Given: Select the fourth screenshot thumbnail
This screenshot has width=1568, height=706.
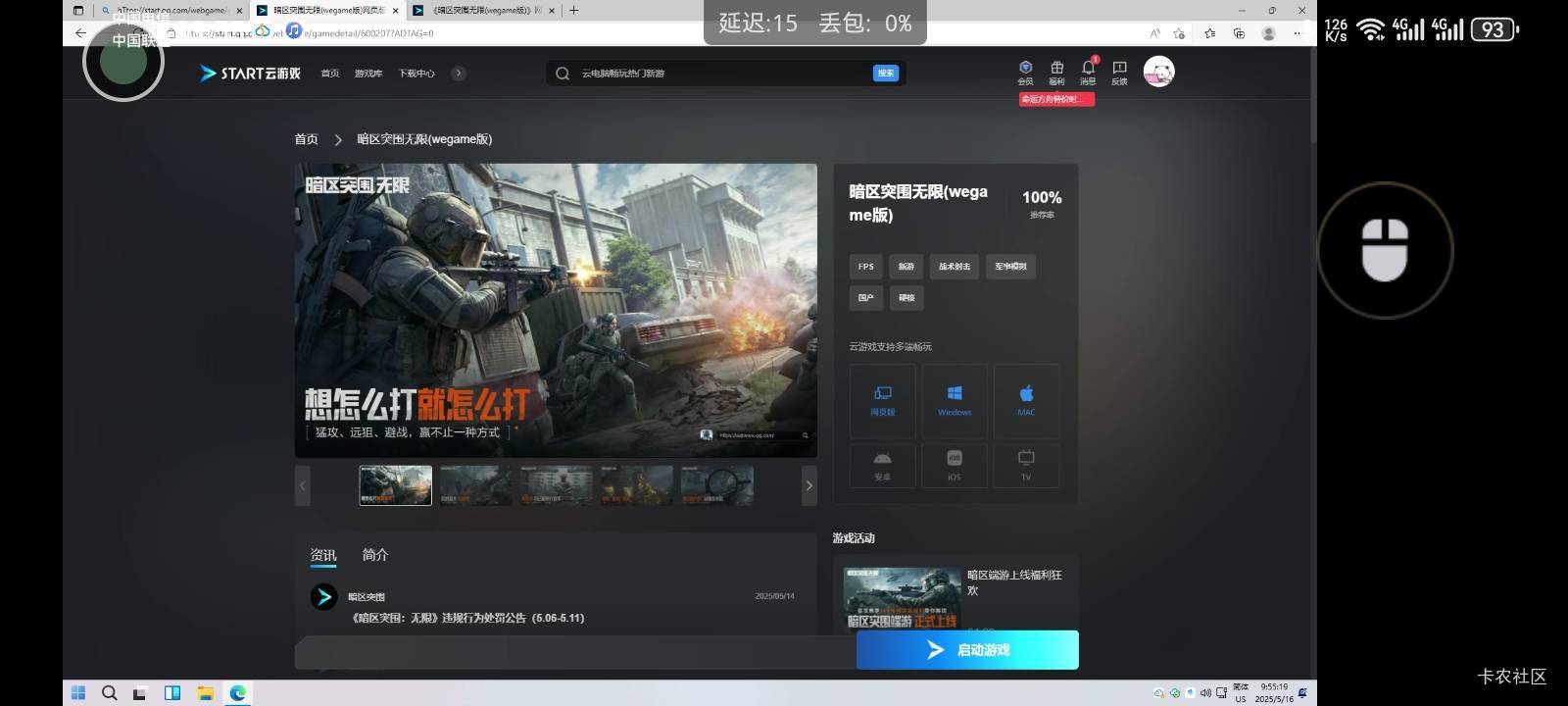Looking at the screenshot, I should [636, 485].
